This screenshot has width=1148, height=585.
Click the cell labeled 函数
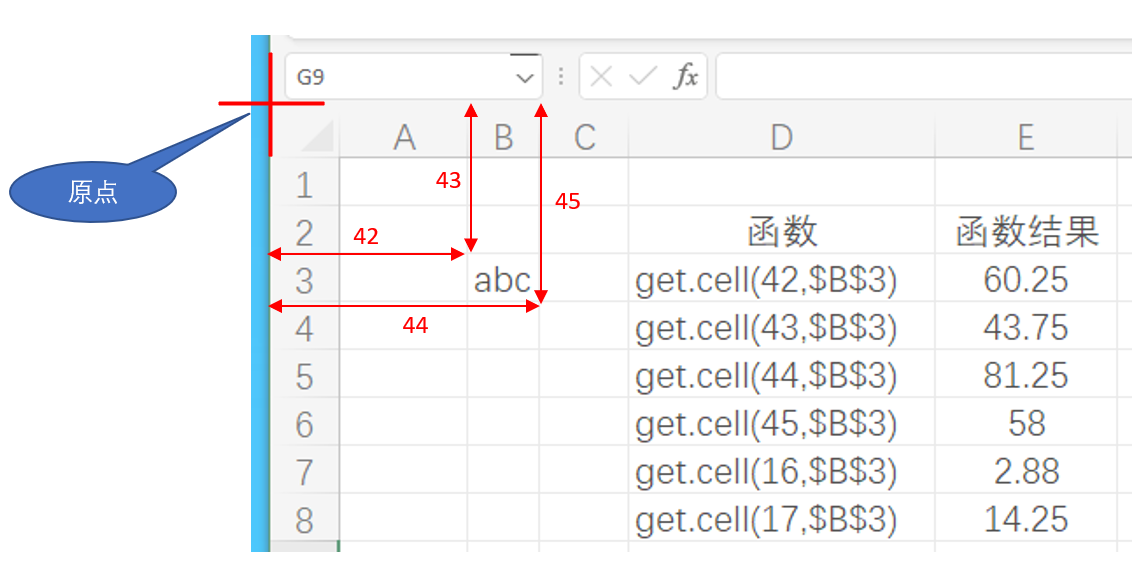pos(780,231)
